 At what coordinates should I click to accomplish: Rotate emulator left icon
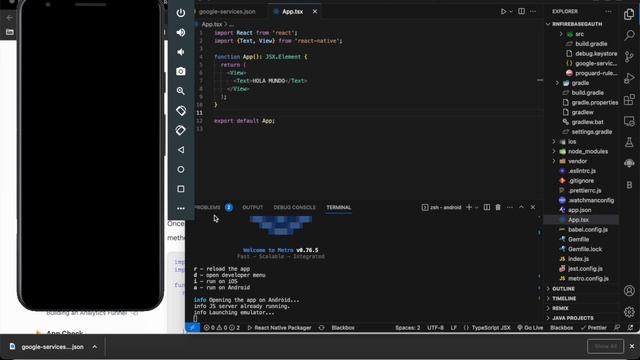pyautogui.click(x=180, y=111)
